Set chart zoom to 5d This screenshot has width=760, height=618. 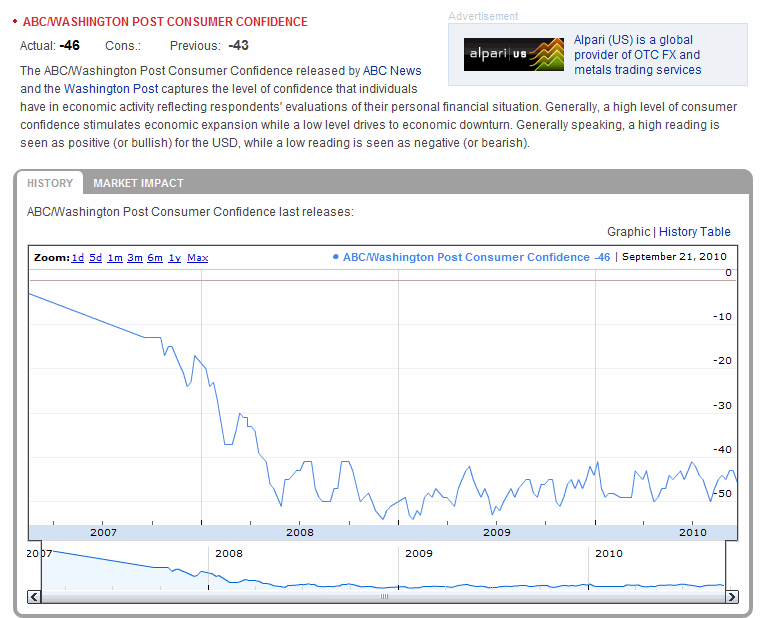[95, 258]
